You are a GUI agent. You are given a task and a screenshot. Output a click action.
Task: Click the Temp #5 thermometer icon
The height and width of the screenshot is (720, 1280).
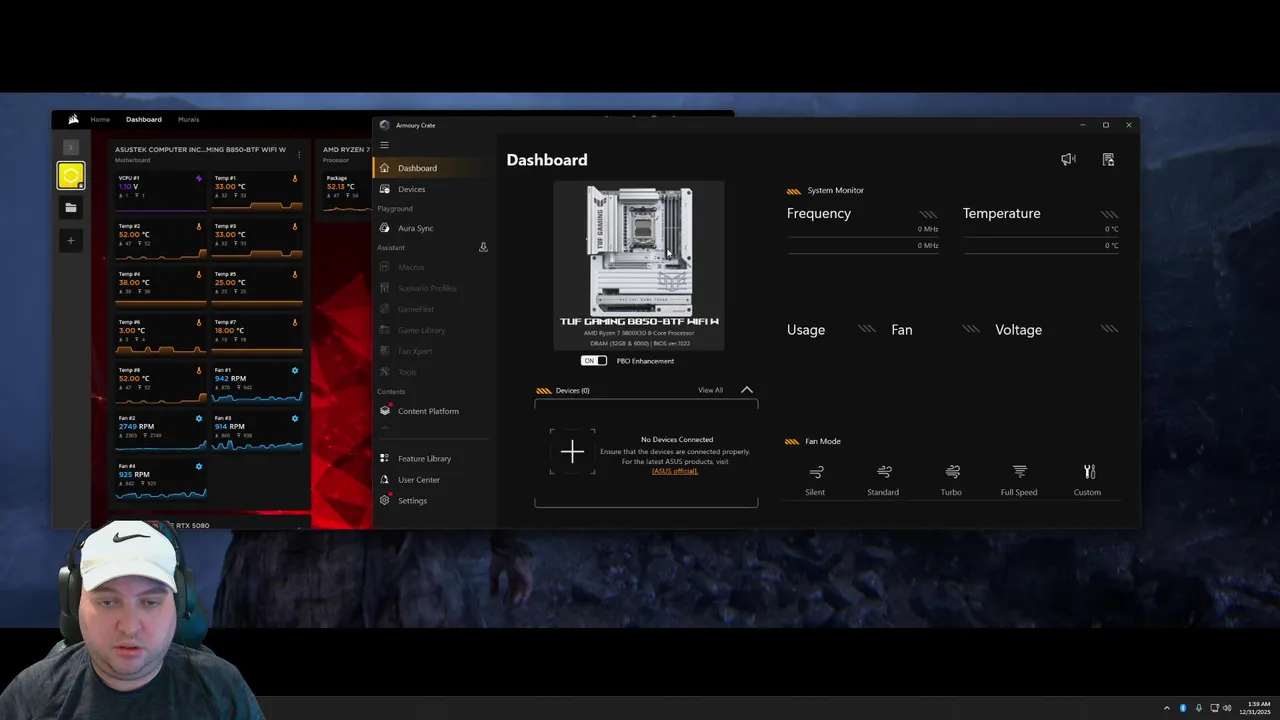[295, 274]
